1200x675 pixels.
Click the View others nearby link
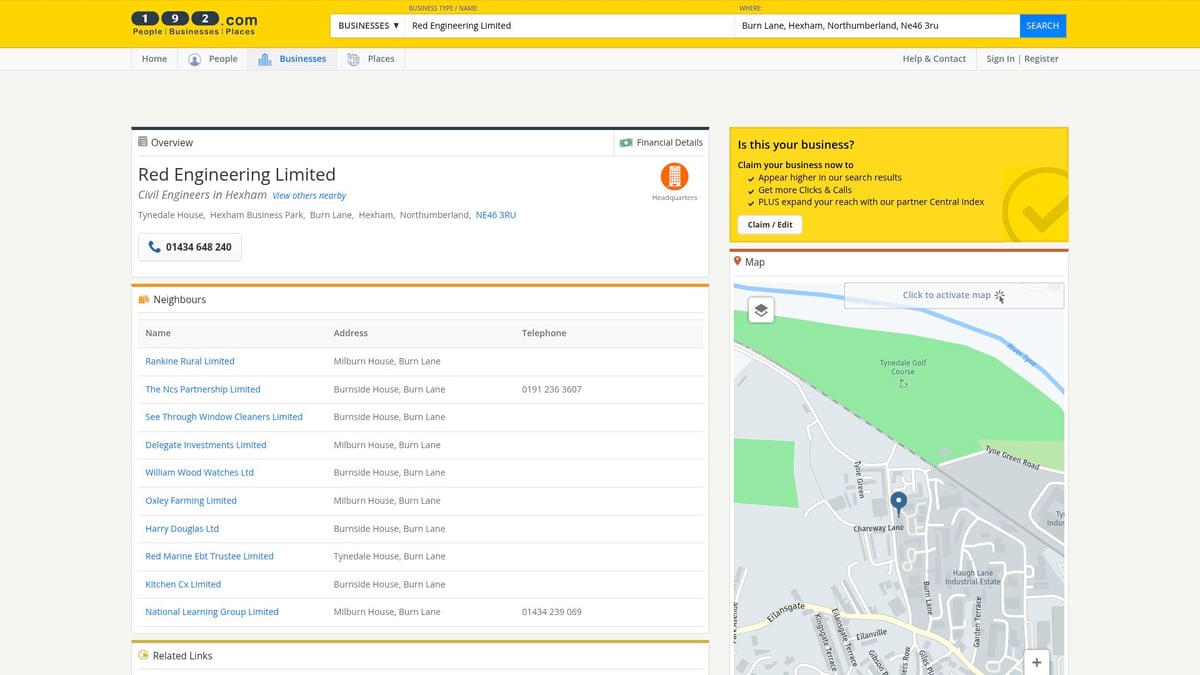[309, 196]
